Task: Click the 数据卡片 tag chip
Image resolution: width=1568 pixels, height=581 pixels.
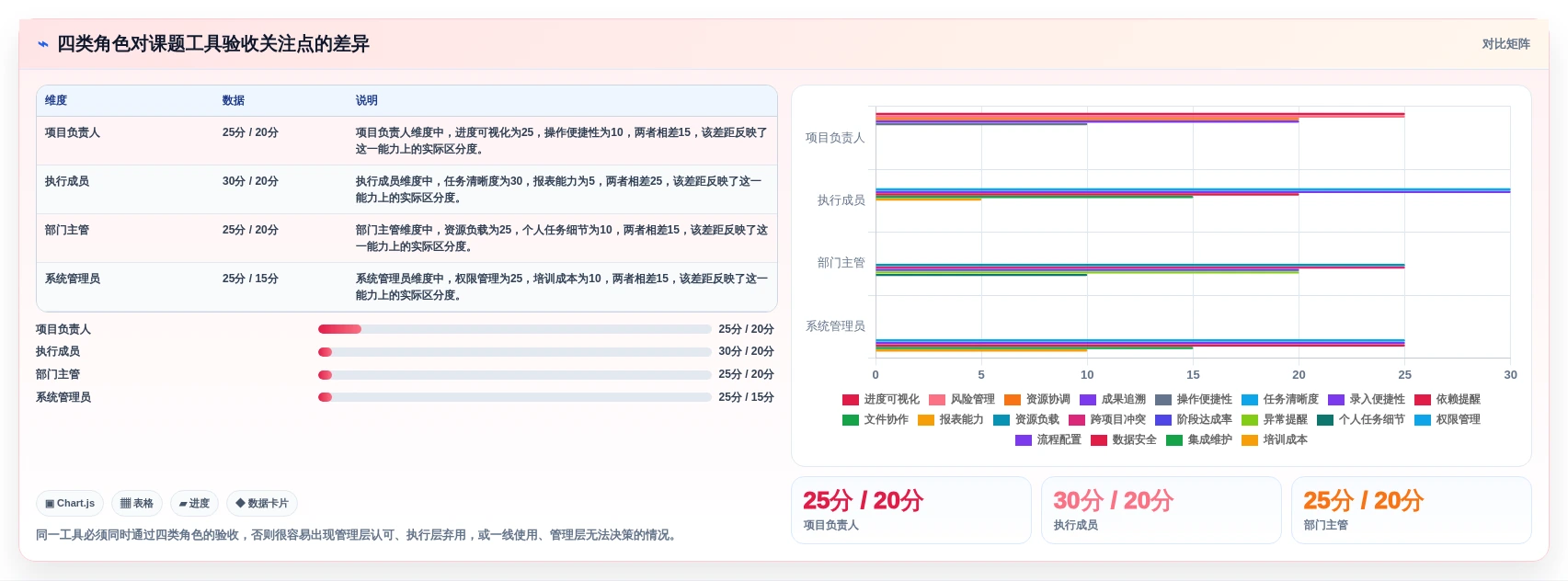Action: (262, 504)
